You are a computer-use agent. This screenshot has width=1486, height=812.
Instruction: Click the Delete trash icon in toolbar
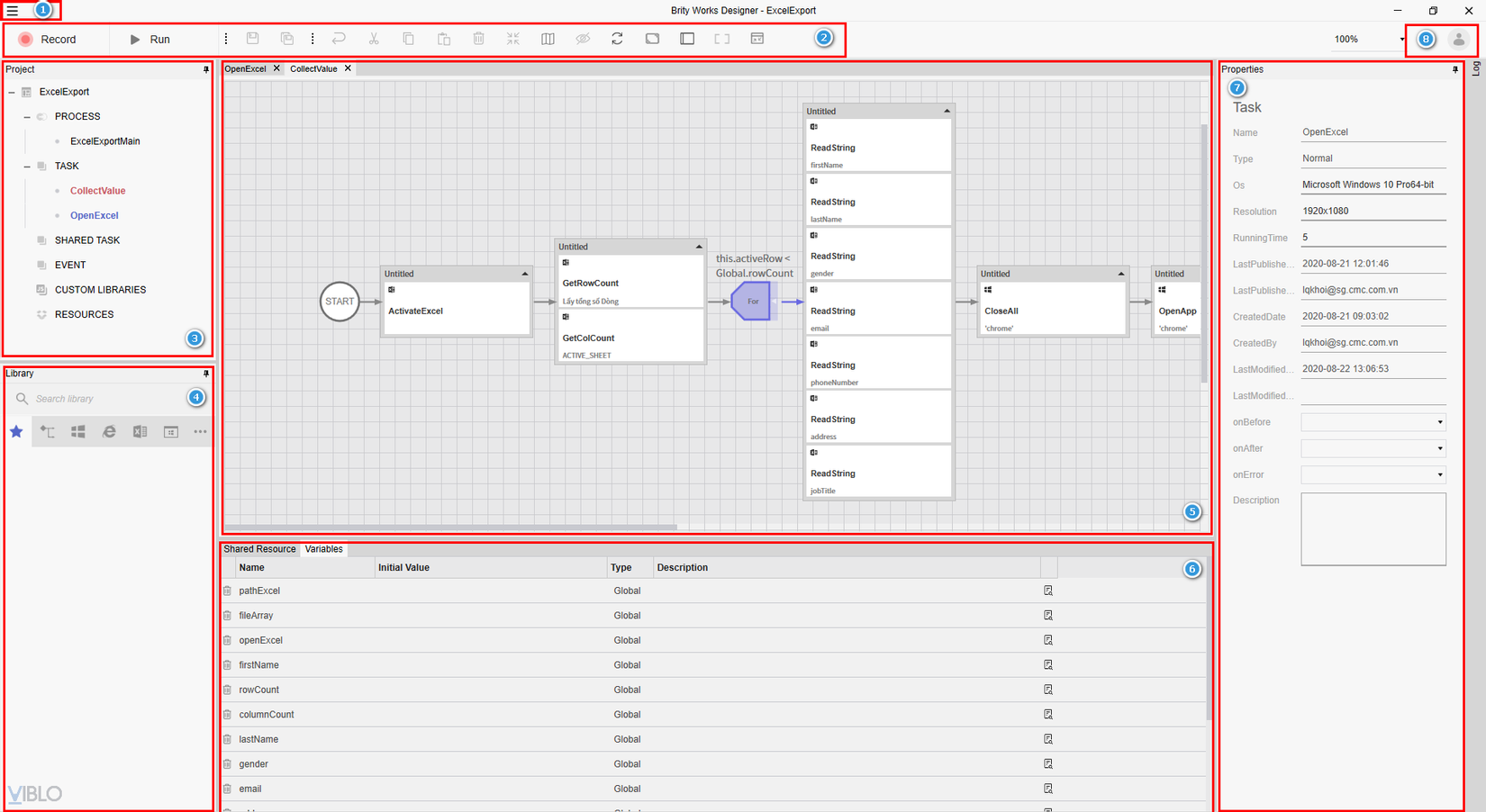click(x=479, y=39)
